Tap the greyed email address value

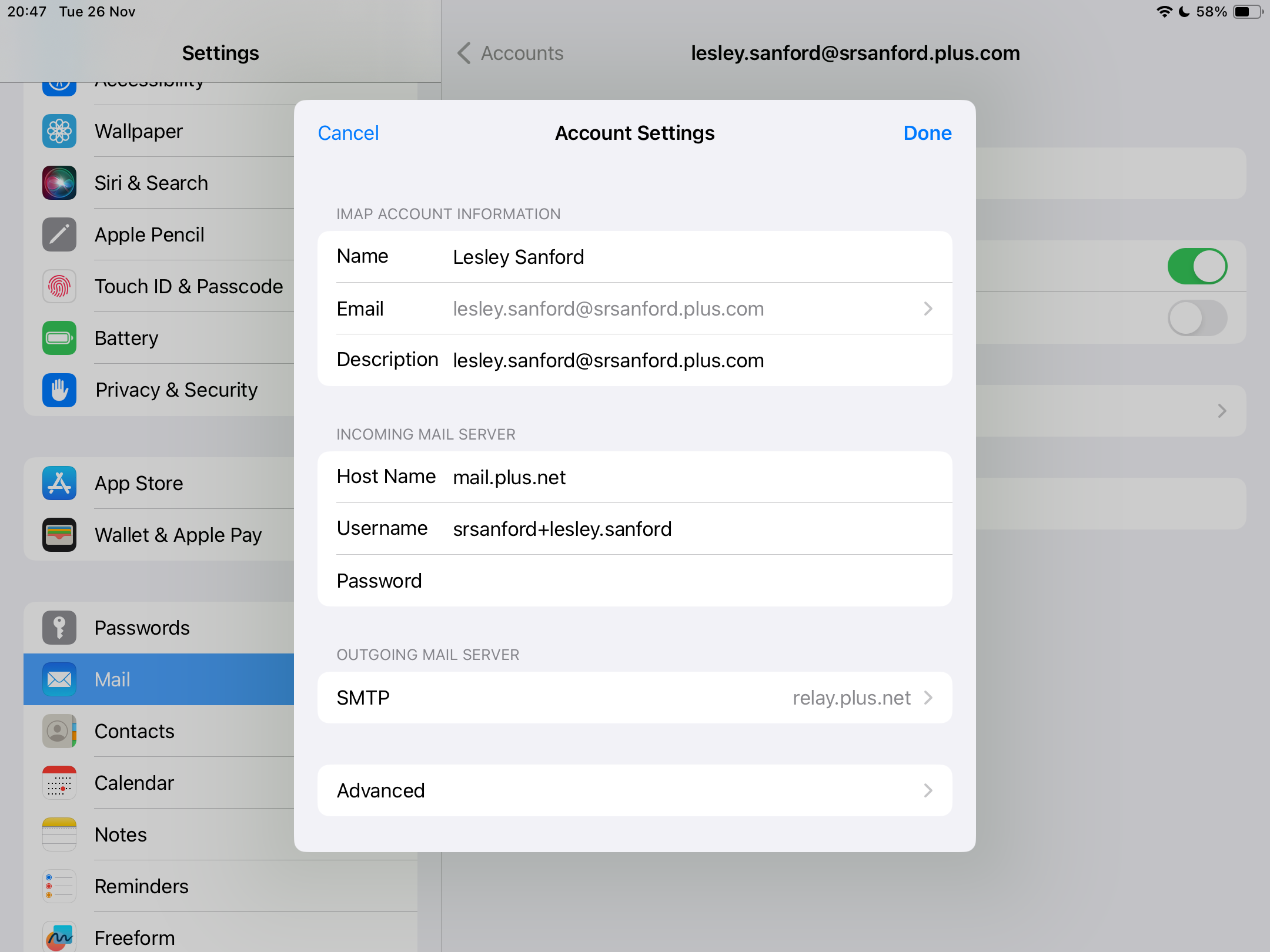tap(609, 309)
